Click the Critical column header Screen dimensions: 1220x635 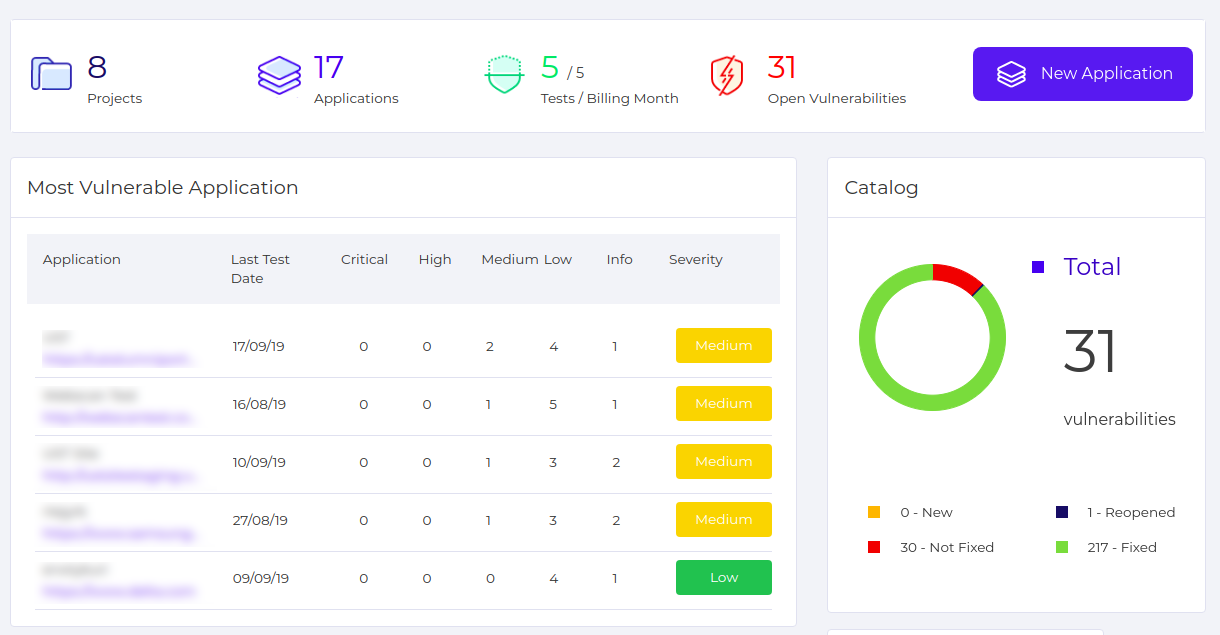click(x=364, y=260)
